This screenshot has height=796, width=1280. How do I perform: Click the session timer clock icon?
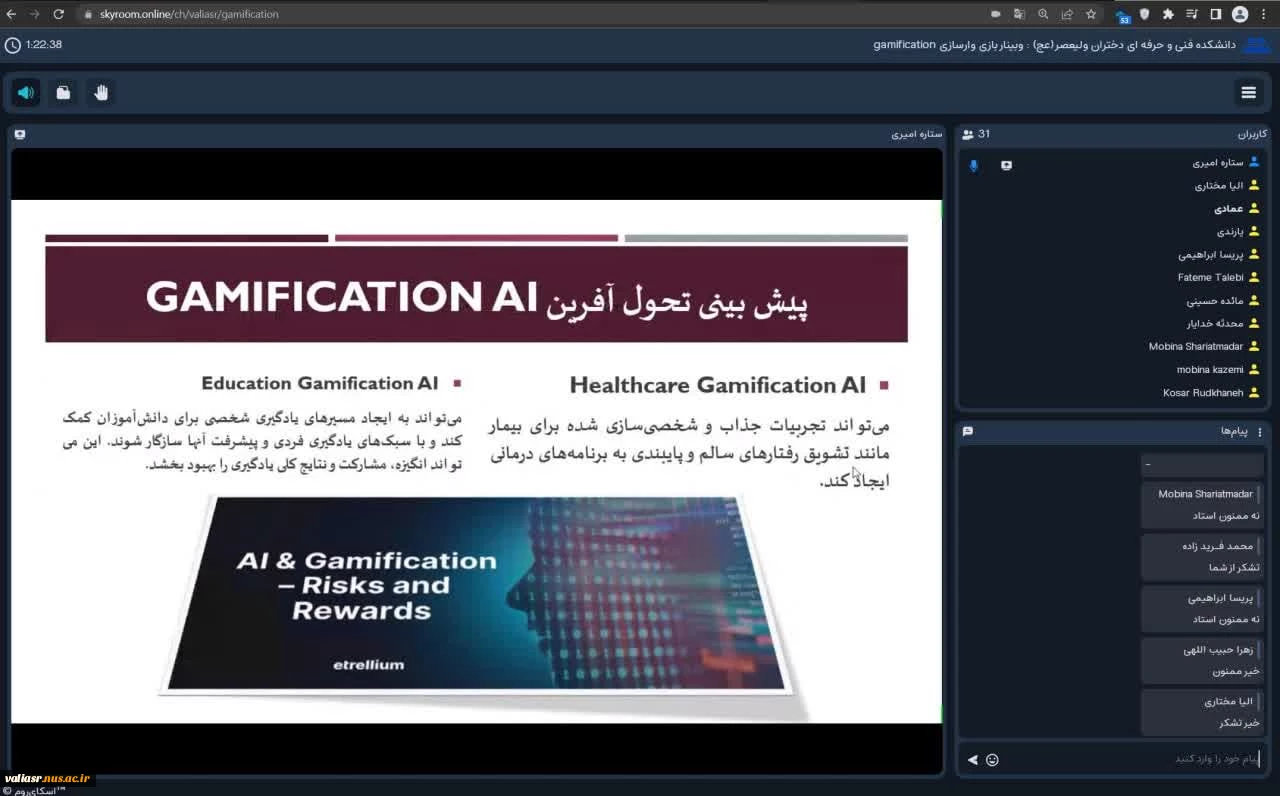12,45
